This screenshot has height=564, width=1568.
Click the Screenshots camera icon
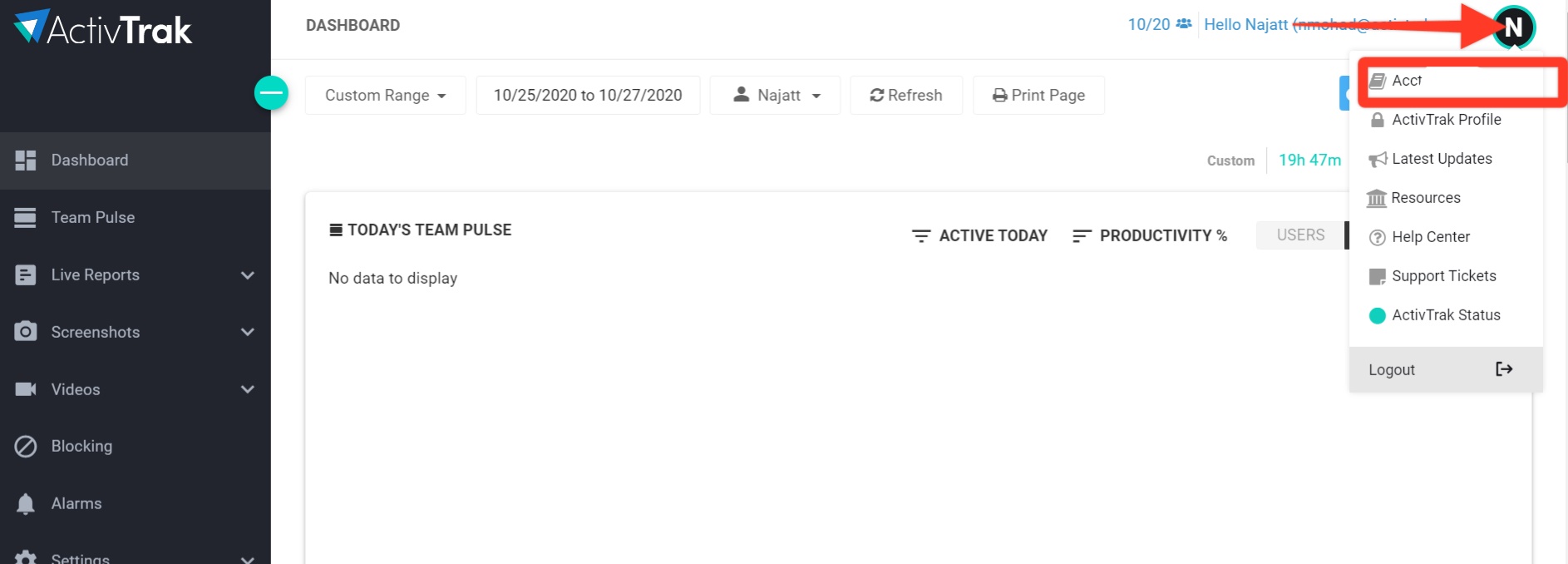(26, 331)
